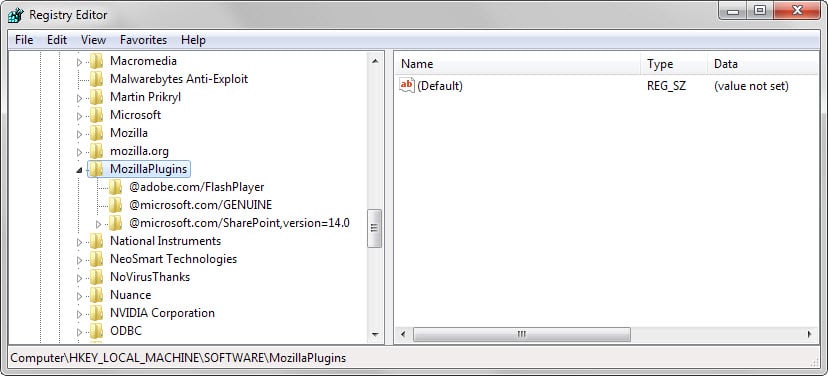This screenshot has height=376, width=828.
Task: Open the File menu
Action: (24, 40)
